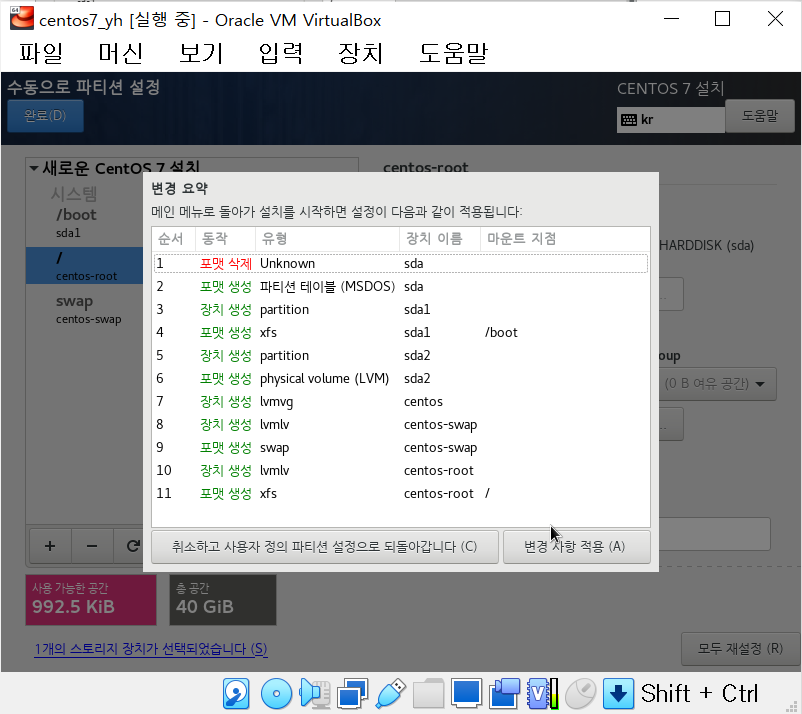Click the 유형 column header
This screenshot has width=802, height=714.
327,239
